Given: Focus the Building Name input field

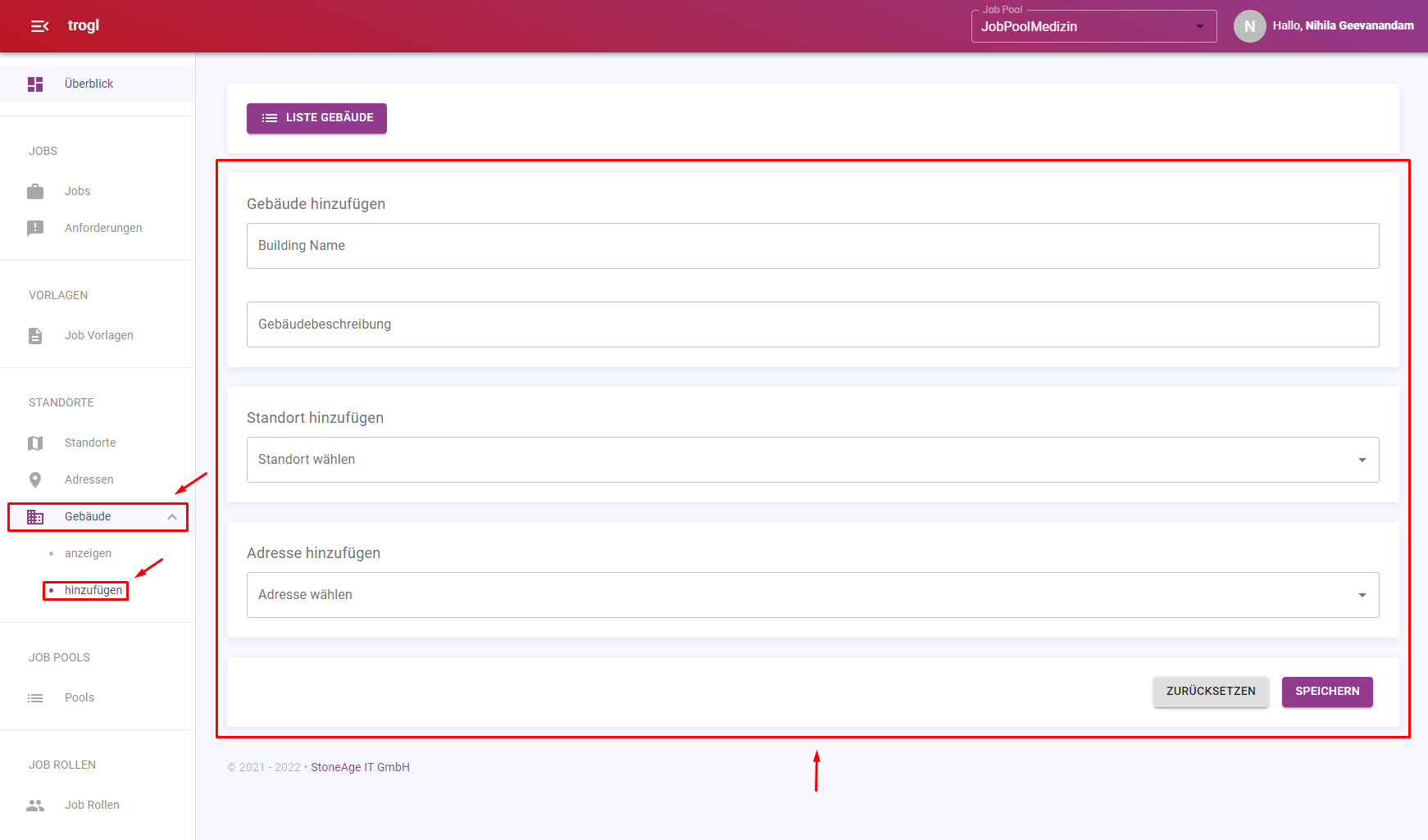Looking at the screenshot, I should coord(812,246).
